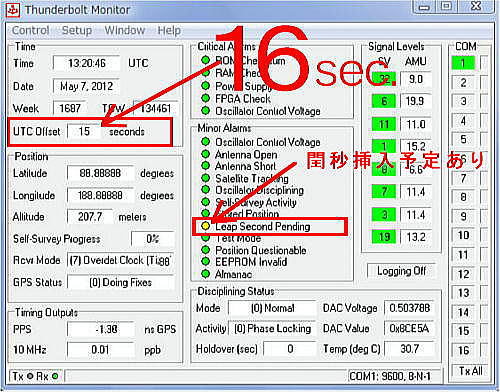500x392 pixels.
Task: Click the PPS value field -1.38
Action: [x=101, y=329]
